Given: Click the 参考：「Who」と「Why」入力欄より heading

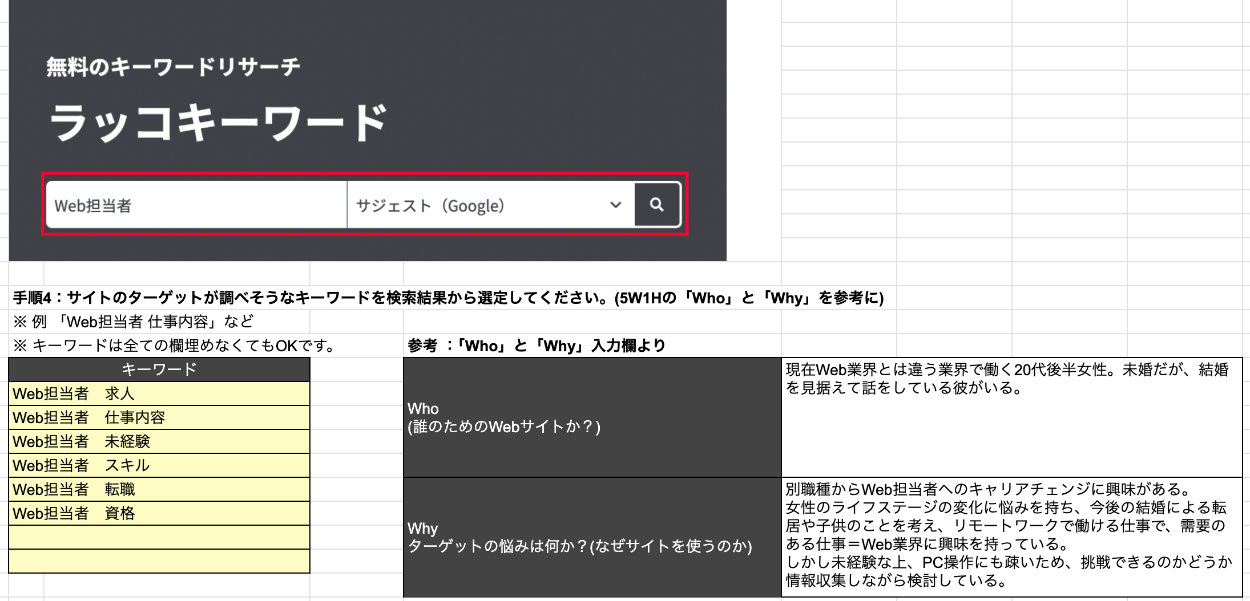Looking at the screenshot, I should click(x=537, y=346).
